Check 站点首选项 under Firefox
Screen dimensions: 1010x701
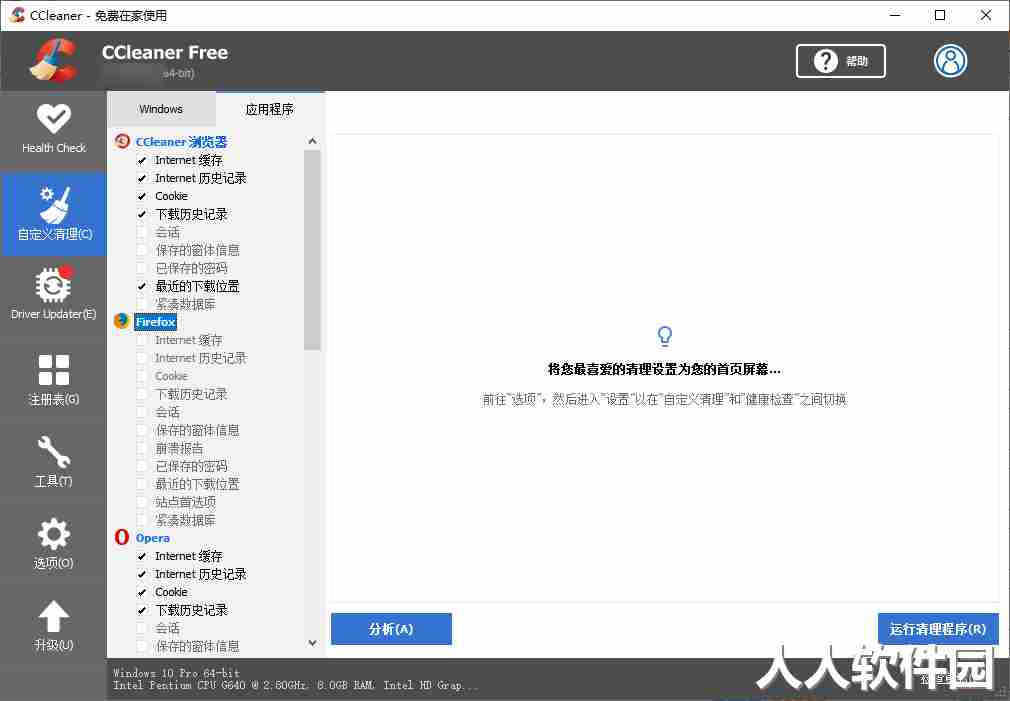[142, 503]
